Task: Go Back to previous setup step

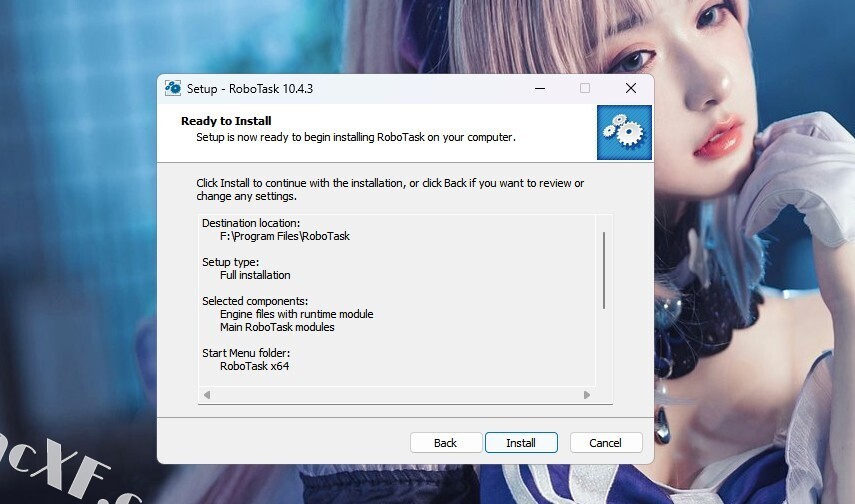Action: click(446, 443)
